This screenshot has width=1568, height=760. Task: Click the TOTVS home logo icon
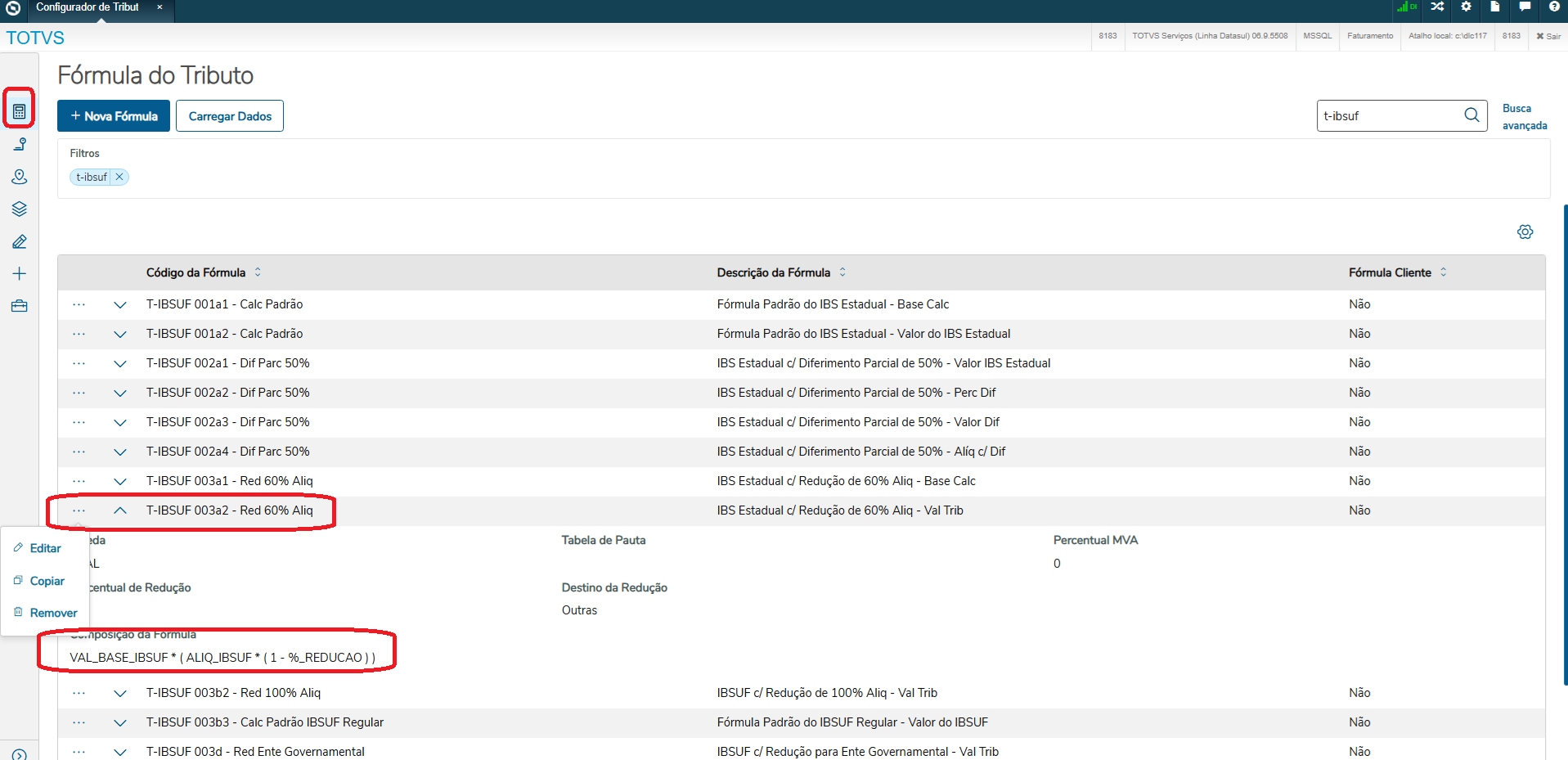point(13,8)
